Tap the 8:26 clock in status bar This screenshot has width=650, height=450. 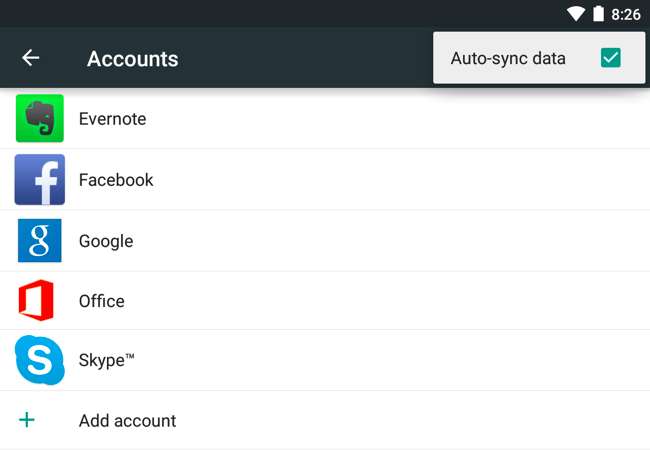(626, 14)
